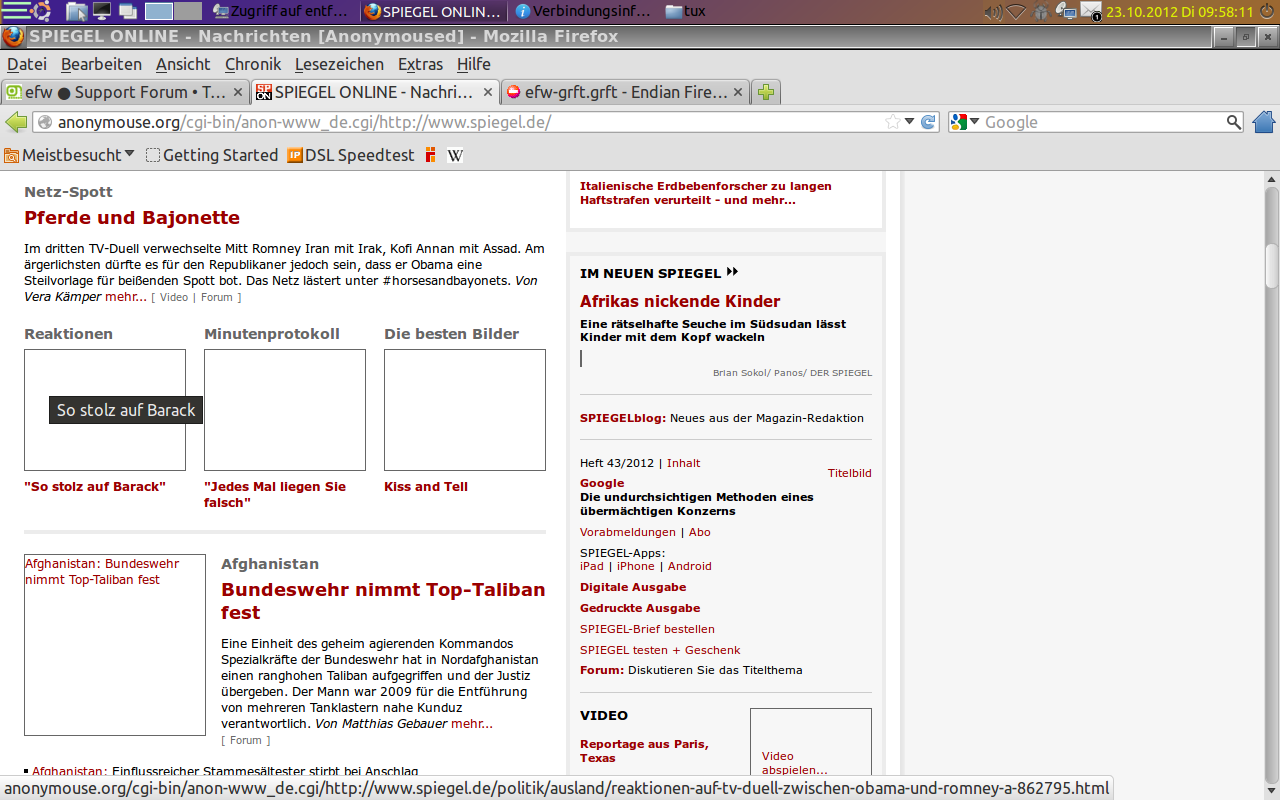1280x800 pixels.
Task: Click the Home button icon
Action: (1264, 122)
